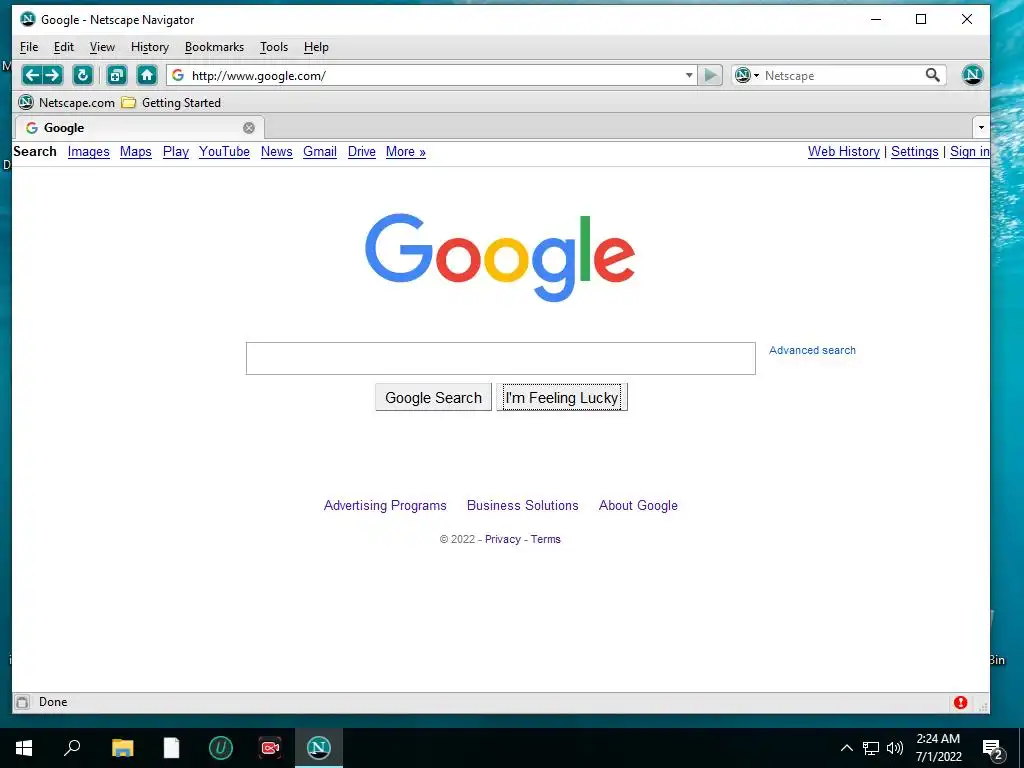1024x768 pixels.
Task: Open the Terms link
Action: click(x=545, y=539)
